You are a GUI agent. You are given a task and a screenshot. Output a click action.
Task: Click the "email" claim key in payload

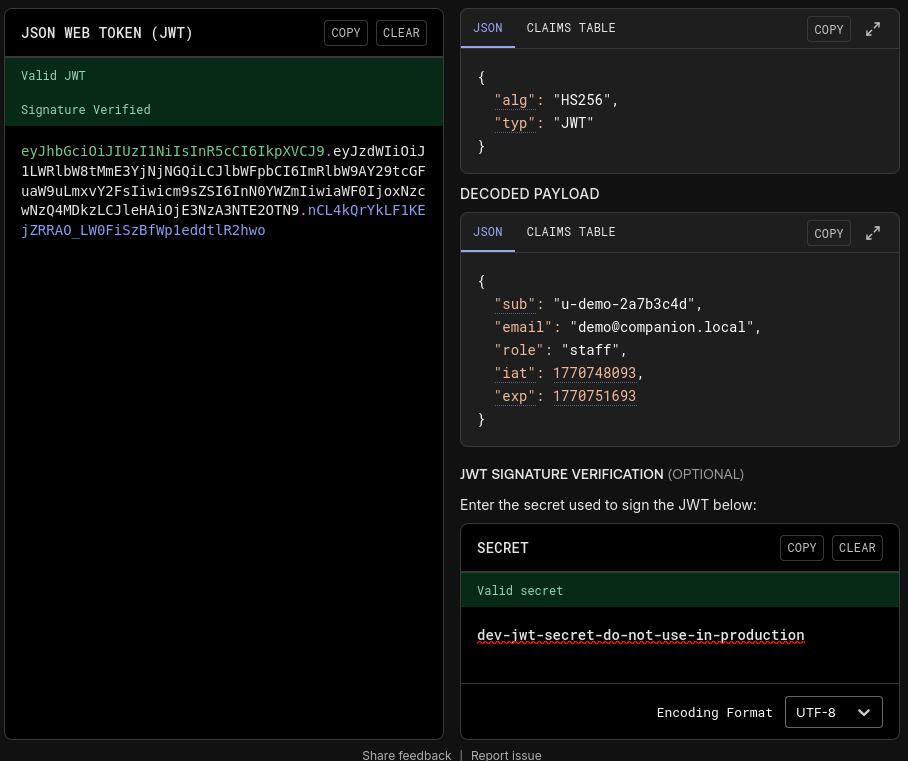(523, 327)
